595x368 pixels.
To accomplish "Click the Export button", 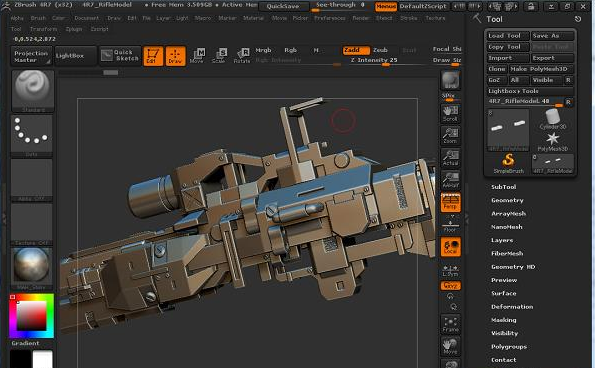I will click(552, 58).
